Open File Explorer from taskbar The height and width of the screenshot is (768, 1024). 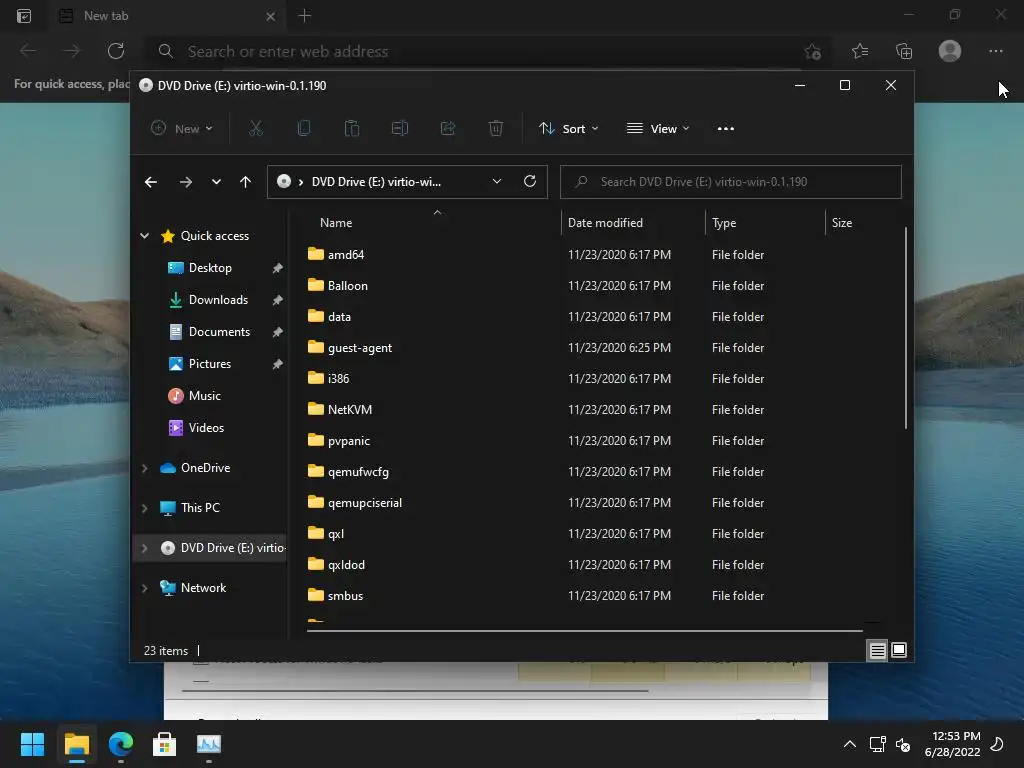(76, 744)
